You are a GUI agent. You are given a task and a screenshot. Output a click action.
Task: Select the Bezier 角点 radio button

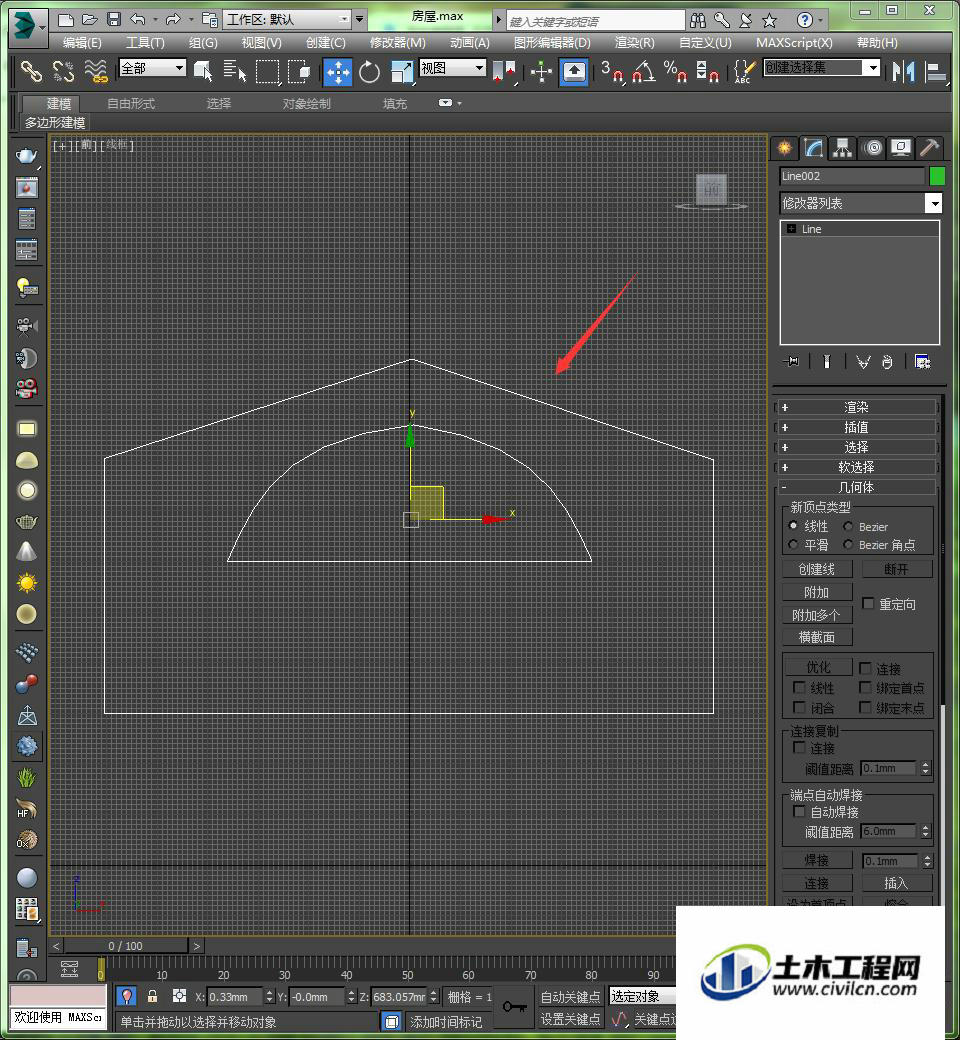tap(848, 544)
